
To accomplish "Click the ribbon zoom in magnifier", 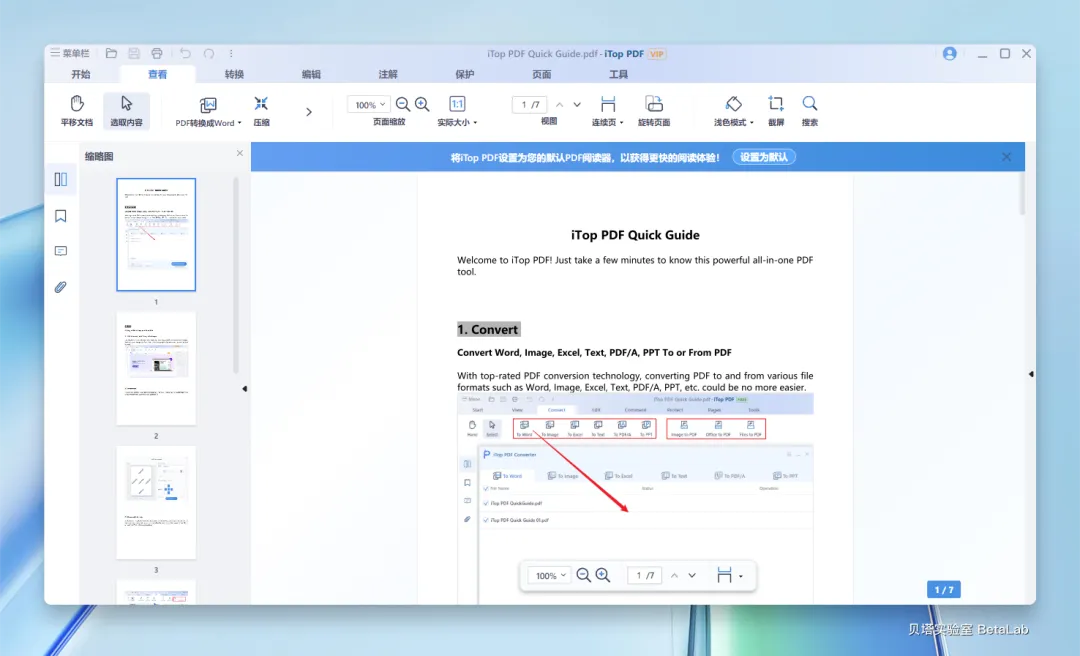I will click(x=422, y=104).
